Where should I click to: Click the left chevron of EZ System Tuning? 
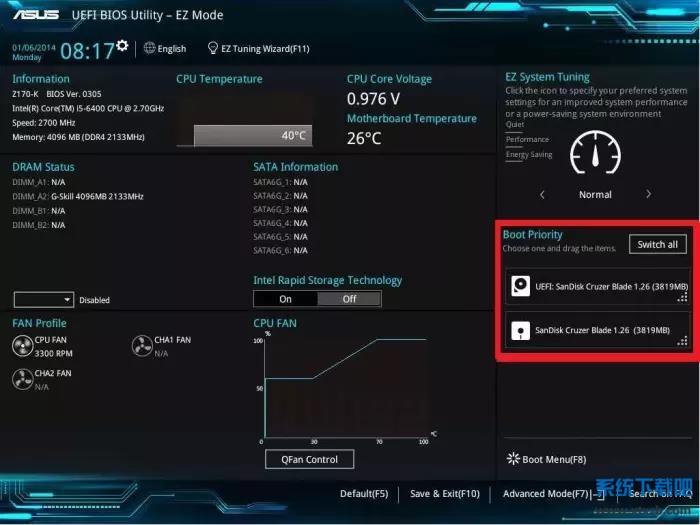point(542,195)
